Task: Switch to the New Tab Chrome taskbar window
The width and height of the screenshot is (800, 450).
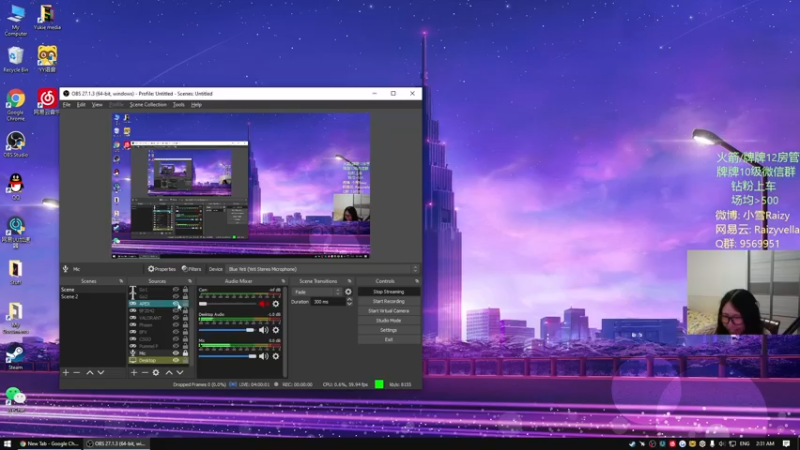Action: pyautogui.click(x=49, y=444)
